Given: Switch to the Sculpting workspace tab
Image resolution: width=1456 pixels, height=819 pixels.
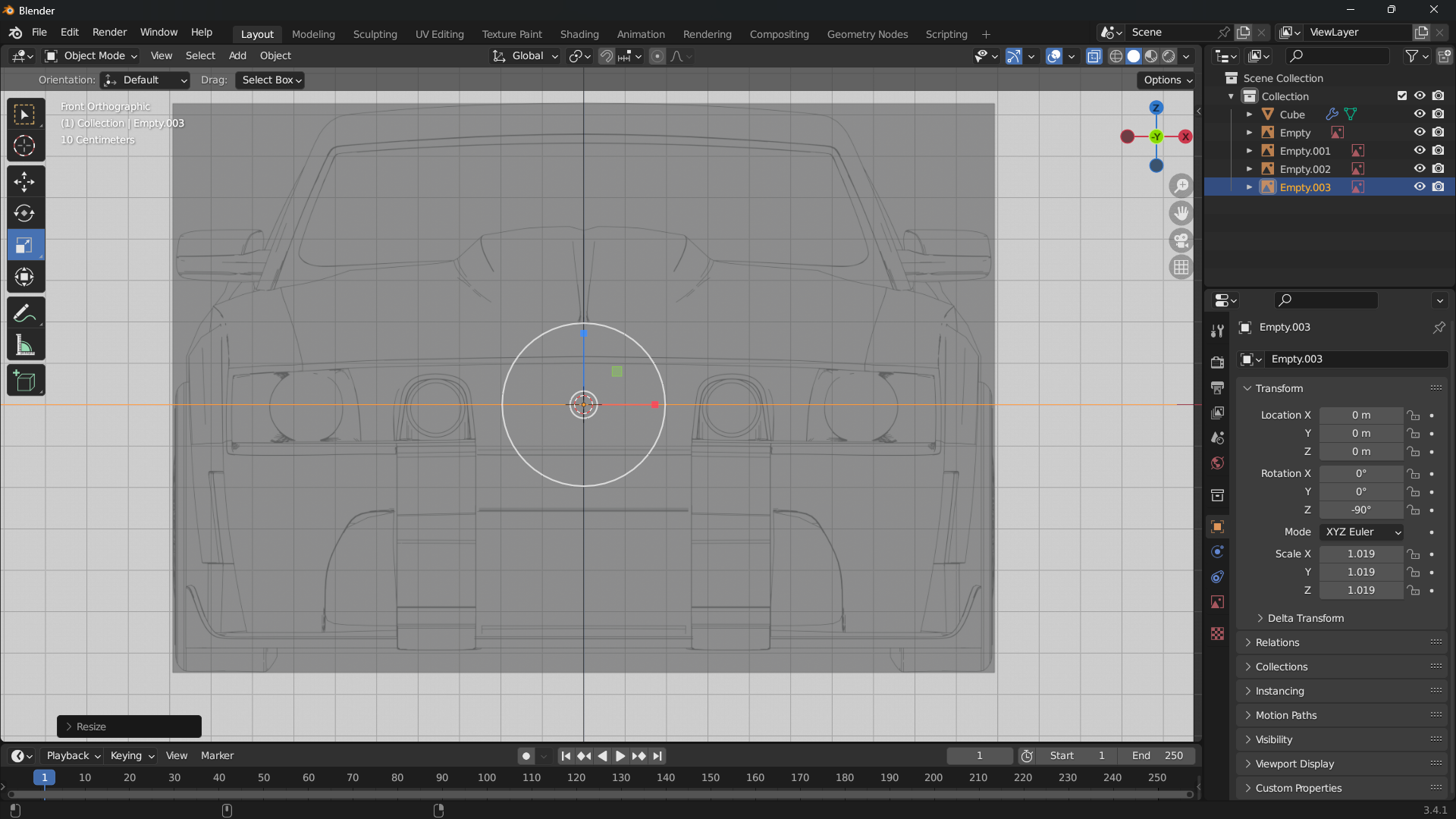Looking at the screenshot, I should click(375, 34).
